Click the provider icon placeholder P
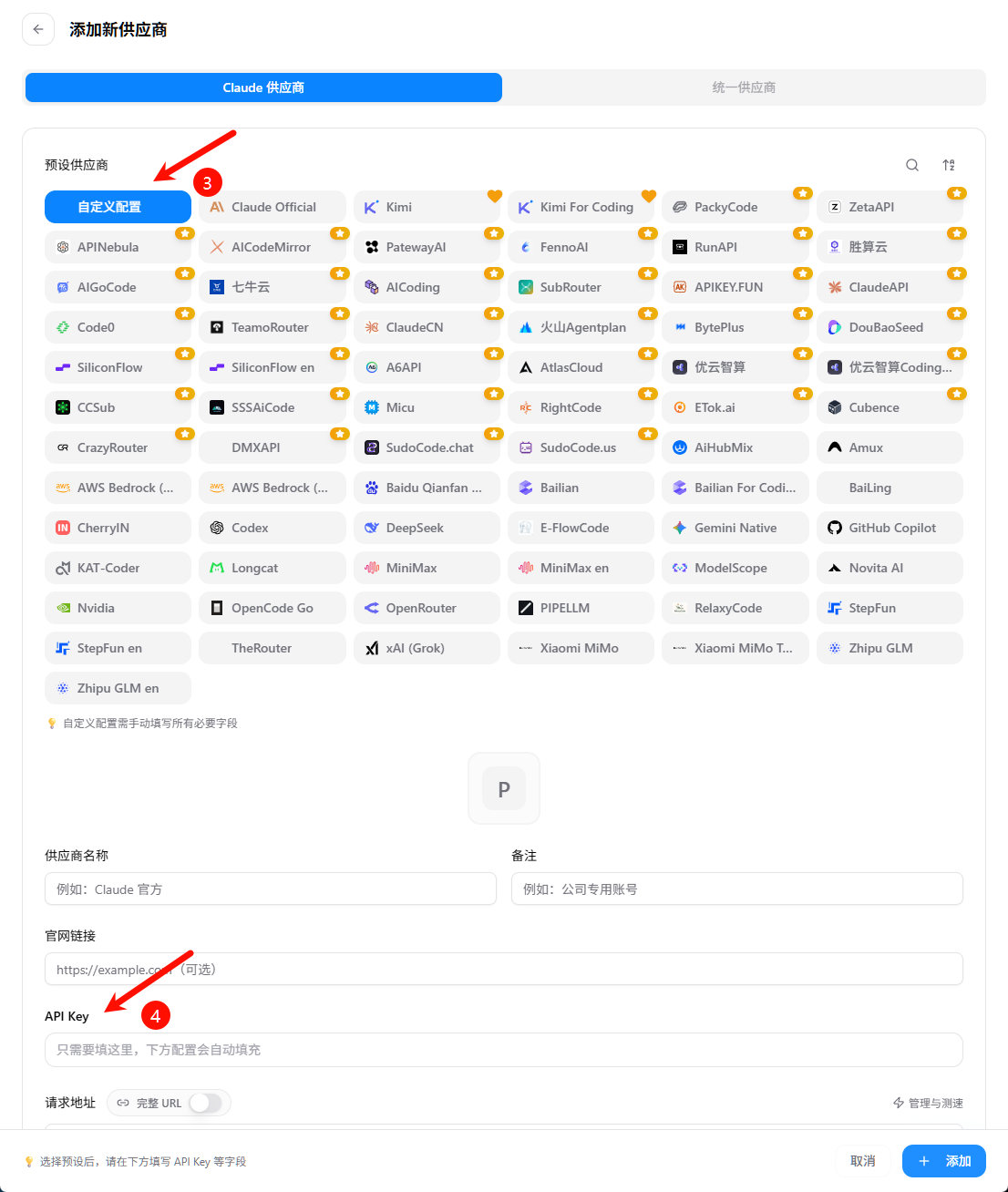 click(504, 788)
